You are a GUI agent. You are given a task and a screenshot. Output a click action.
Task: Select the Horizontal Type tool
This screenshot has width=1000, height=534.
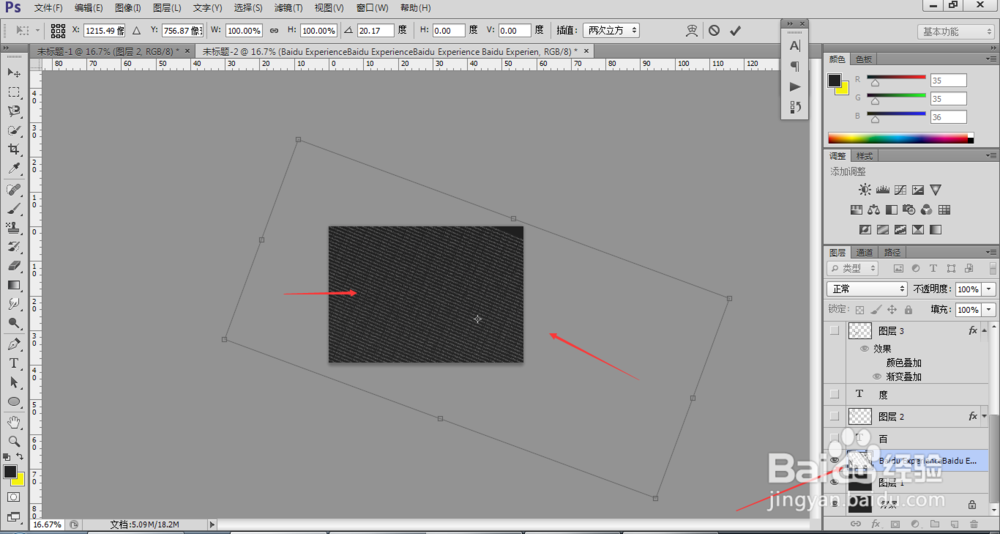click(x=14, y=364)
